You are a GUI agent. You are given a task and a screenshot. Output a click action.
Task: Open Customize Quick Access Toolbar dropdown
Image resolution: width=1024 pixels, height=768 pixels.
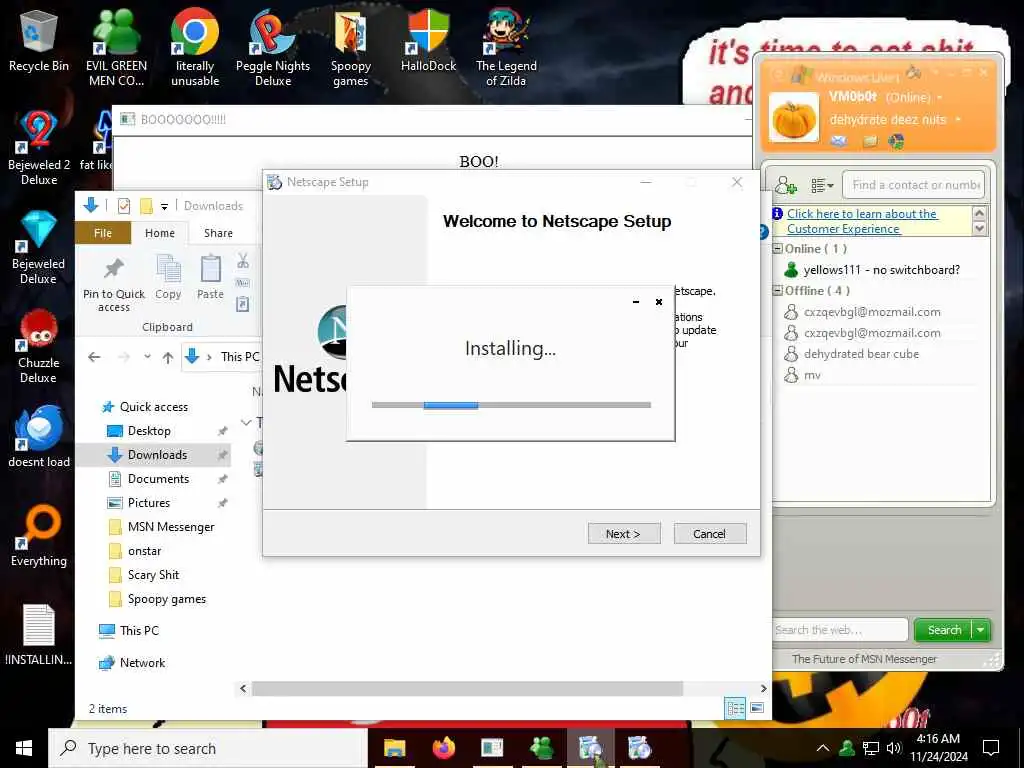pyautogui.click(x=165, y=206)
